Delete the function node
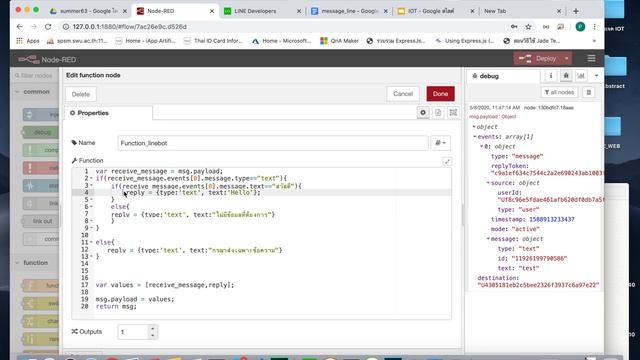Image resolution: width=640 pixels, height=360 pixels. click(x=81, y=94)
